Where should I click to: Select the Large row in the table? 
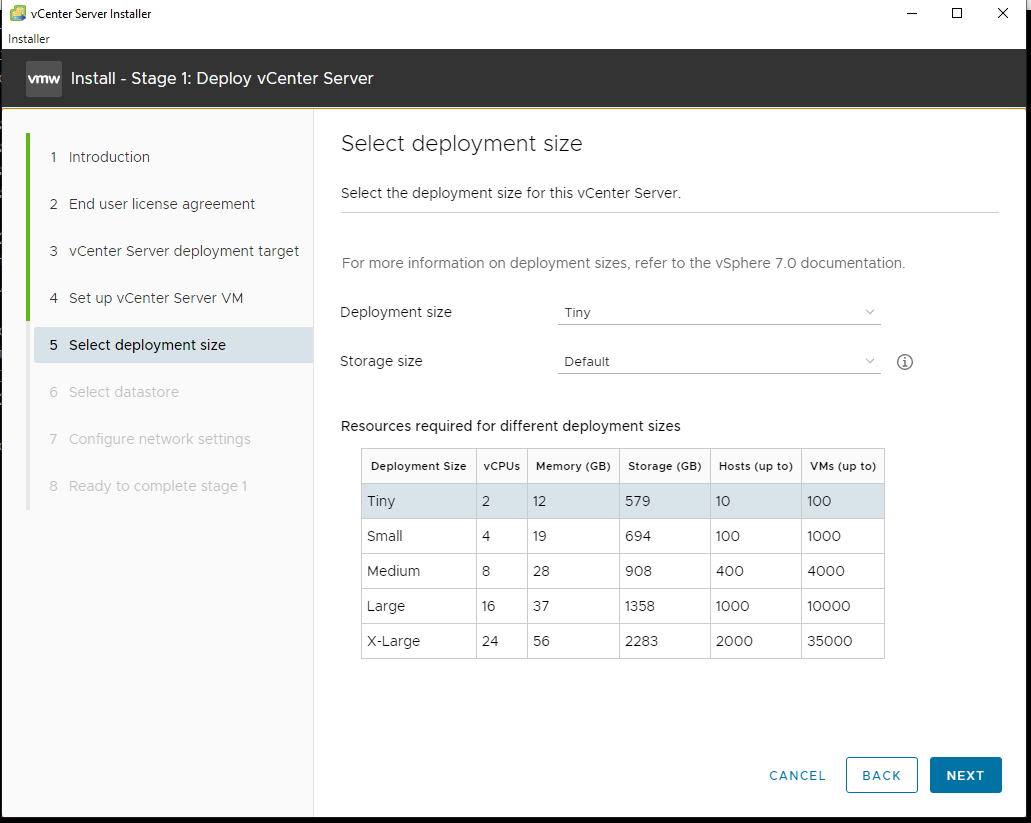[623, 606]
